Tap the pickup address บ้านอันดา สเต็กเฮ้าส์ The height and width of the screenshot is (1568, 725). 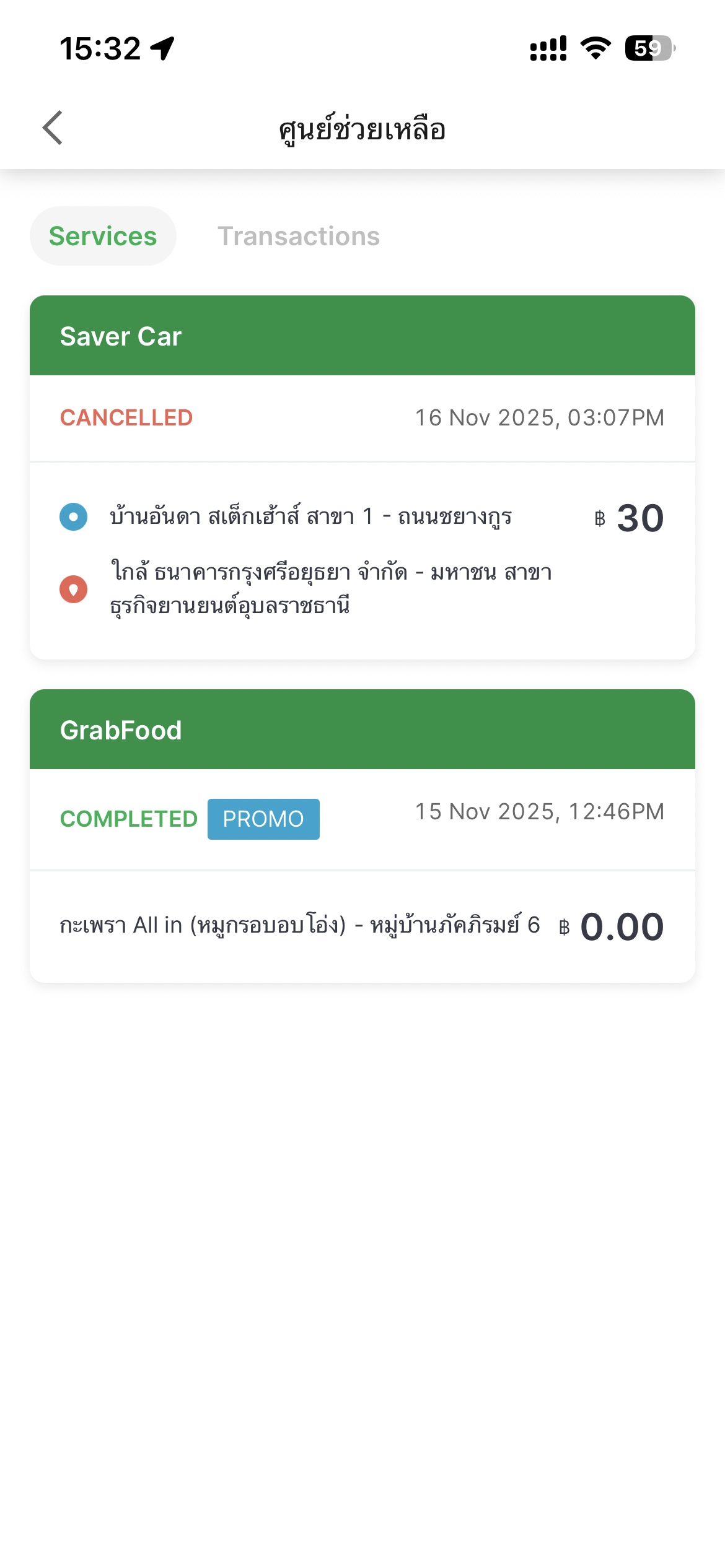(x=311, y=516)
